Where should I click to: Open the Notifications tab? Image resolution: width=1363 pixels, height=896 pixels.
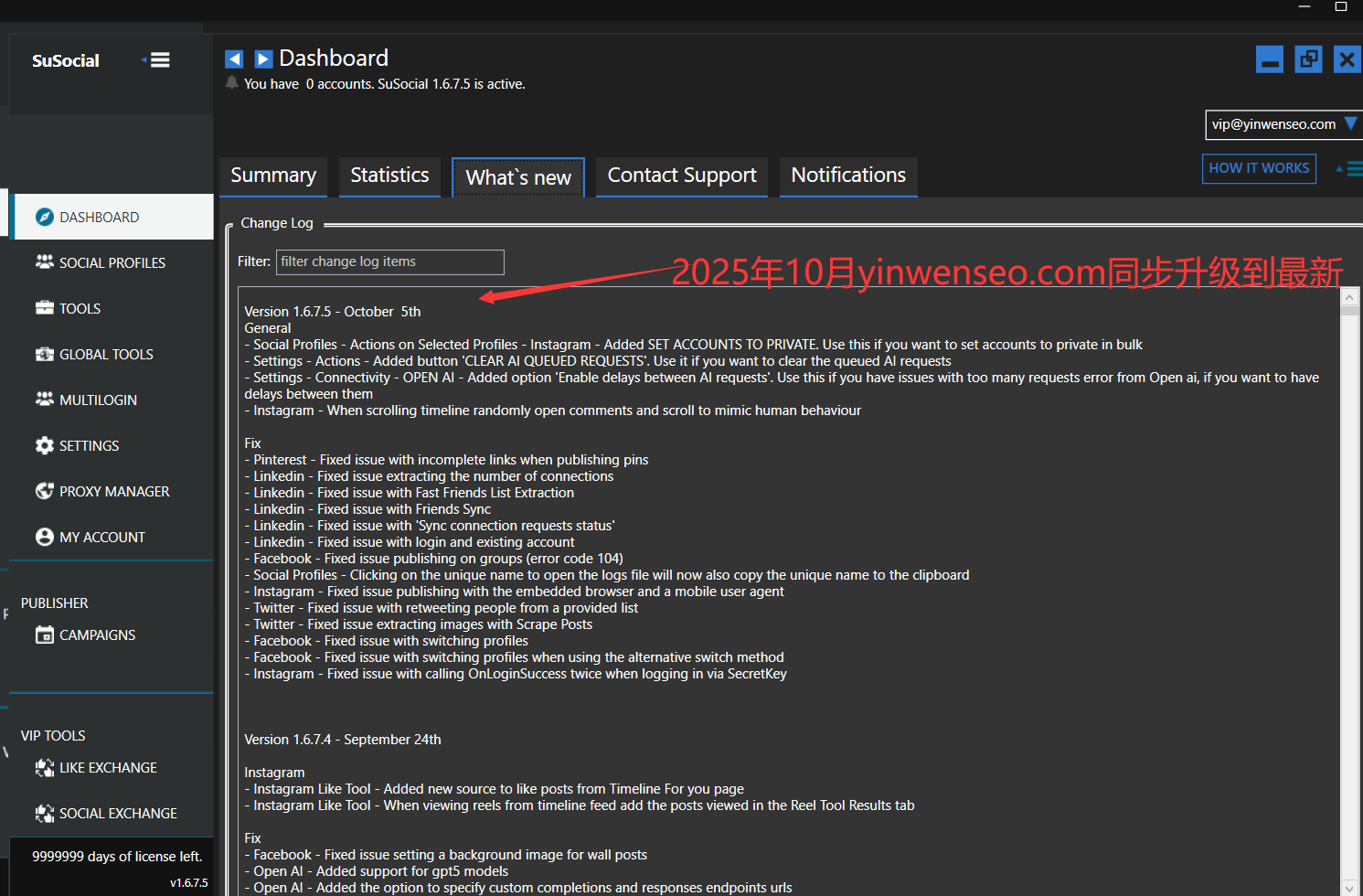click(x=847, y=176)
